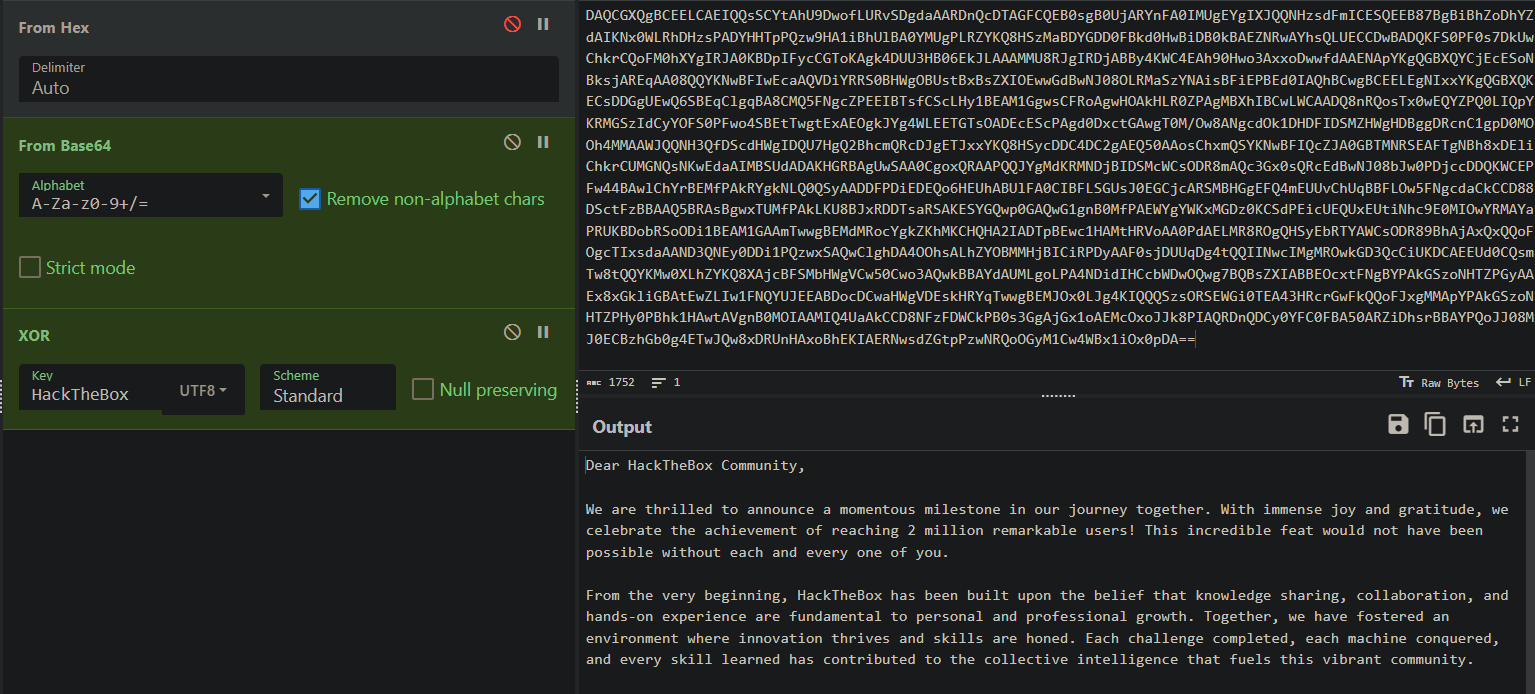Image resolution: width=1535 pixels, height=694 pixels.
Task: Set breakpoint on XOR operation
Action: click(543, 332)
